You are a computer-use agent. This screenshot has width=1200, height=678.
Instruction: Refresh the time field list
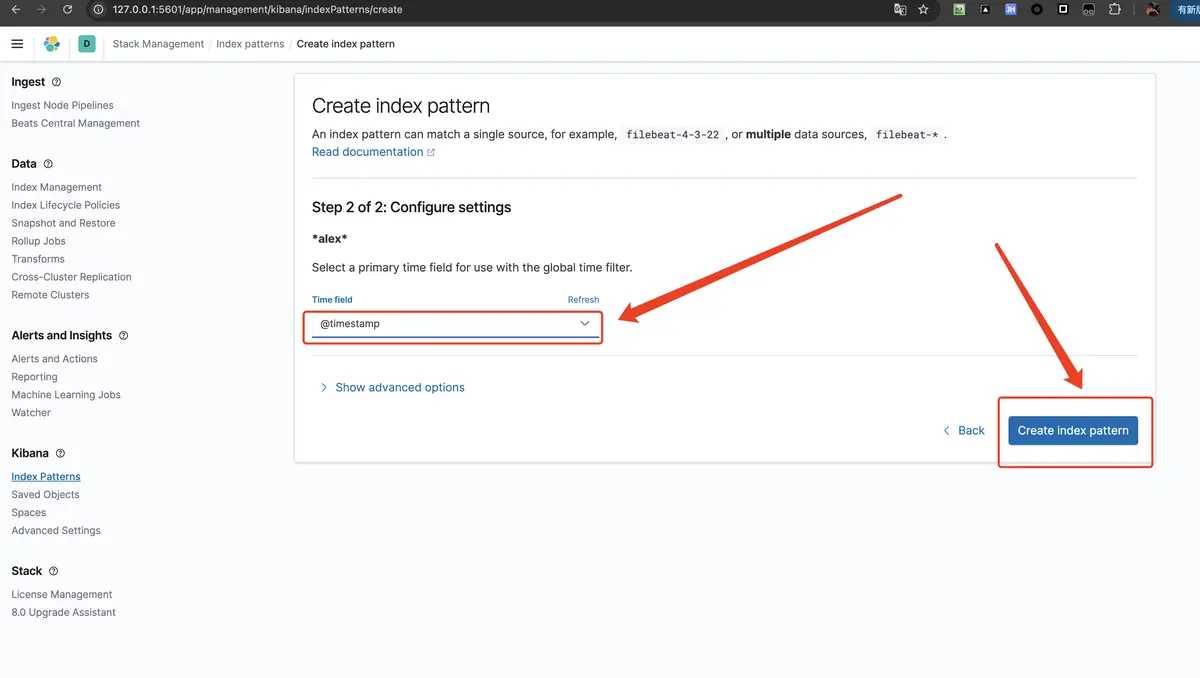[583, 300]
